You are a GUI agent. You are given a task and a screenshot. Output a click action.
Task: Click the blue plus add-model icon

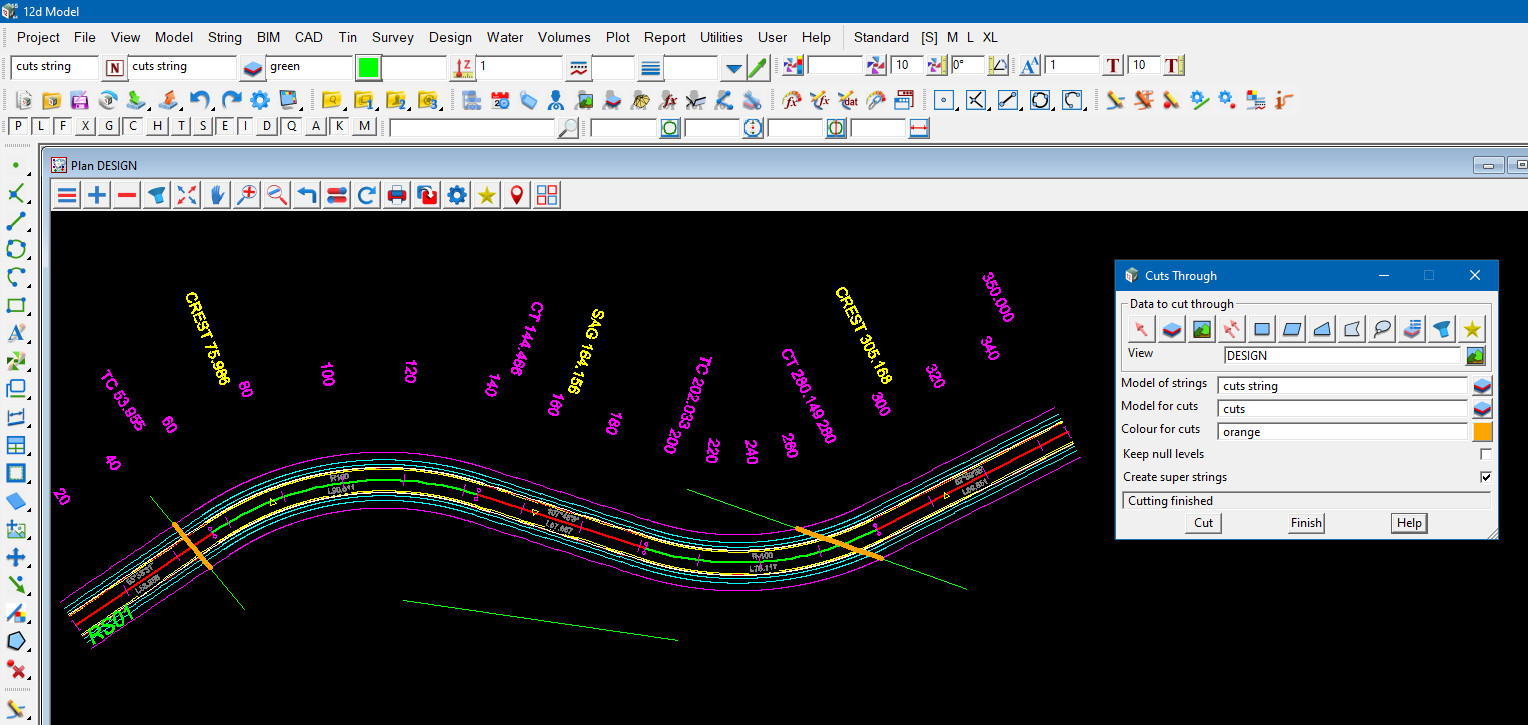click(97, 195)
